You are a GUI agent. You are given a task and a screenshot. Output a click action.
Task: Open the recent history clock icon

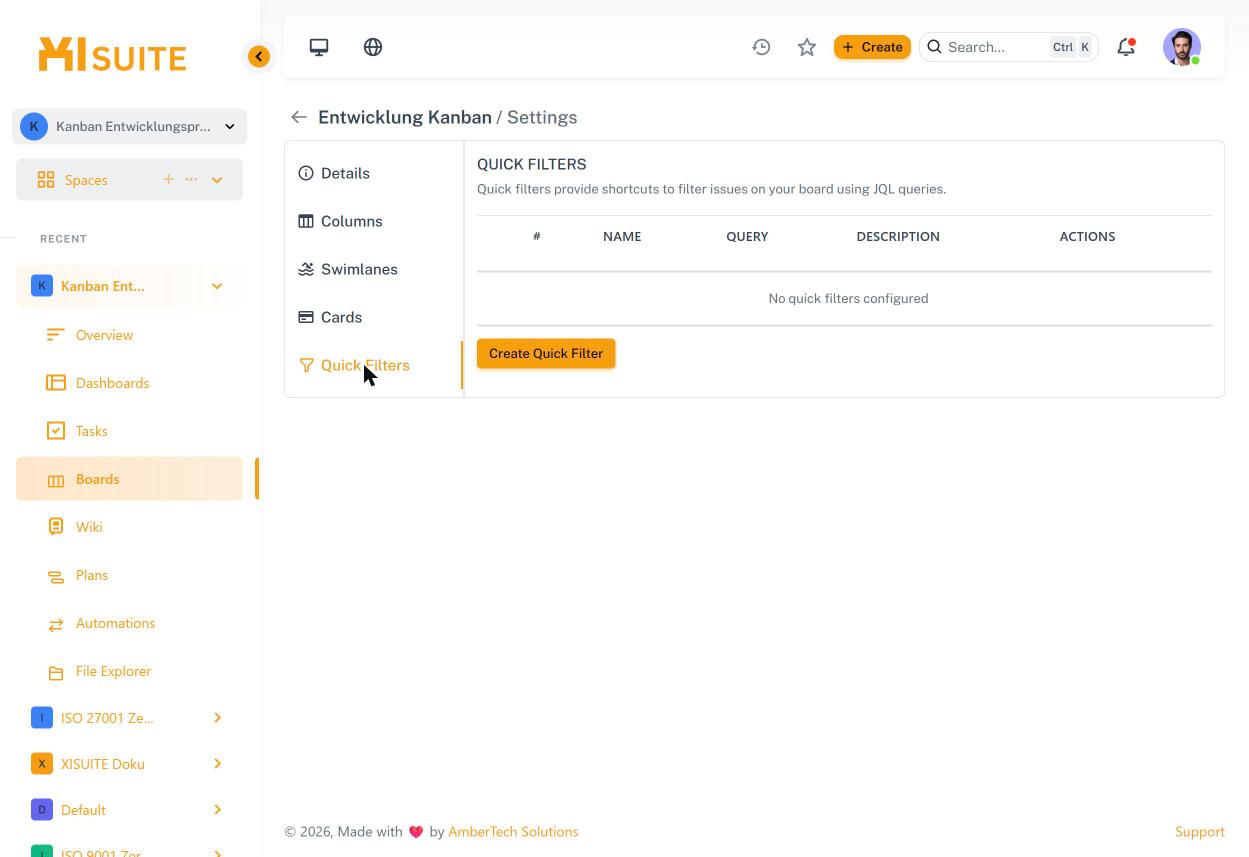[x=761, y=47]
